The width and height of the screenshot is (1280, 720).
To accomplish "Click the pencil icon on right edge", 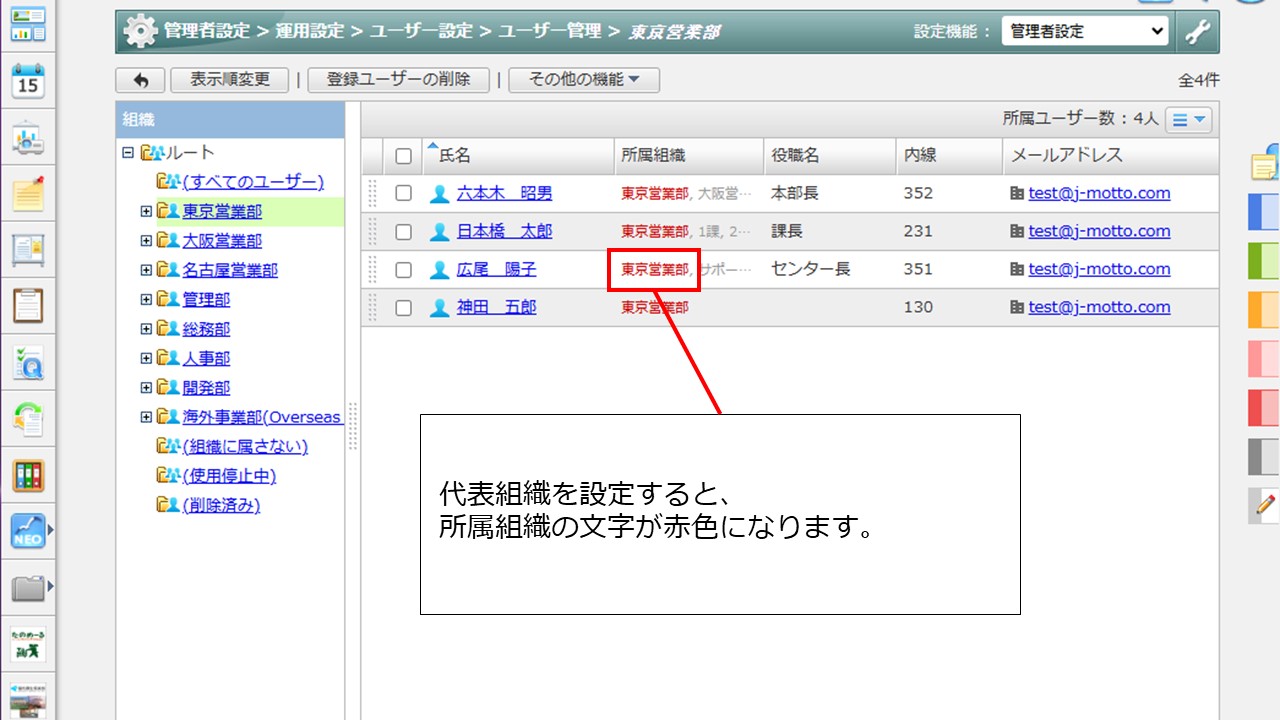I will 1265,506.
